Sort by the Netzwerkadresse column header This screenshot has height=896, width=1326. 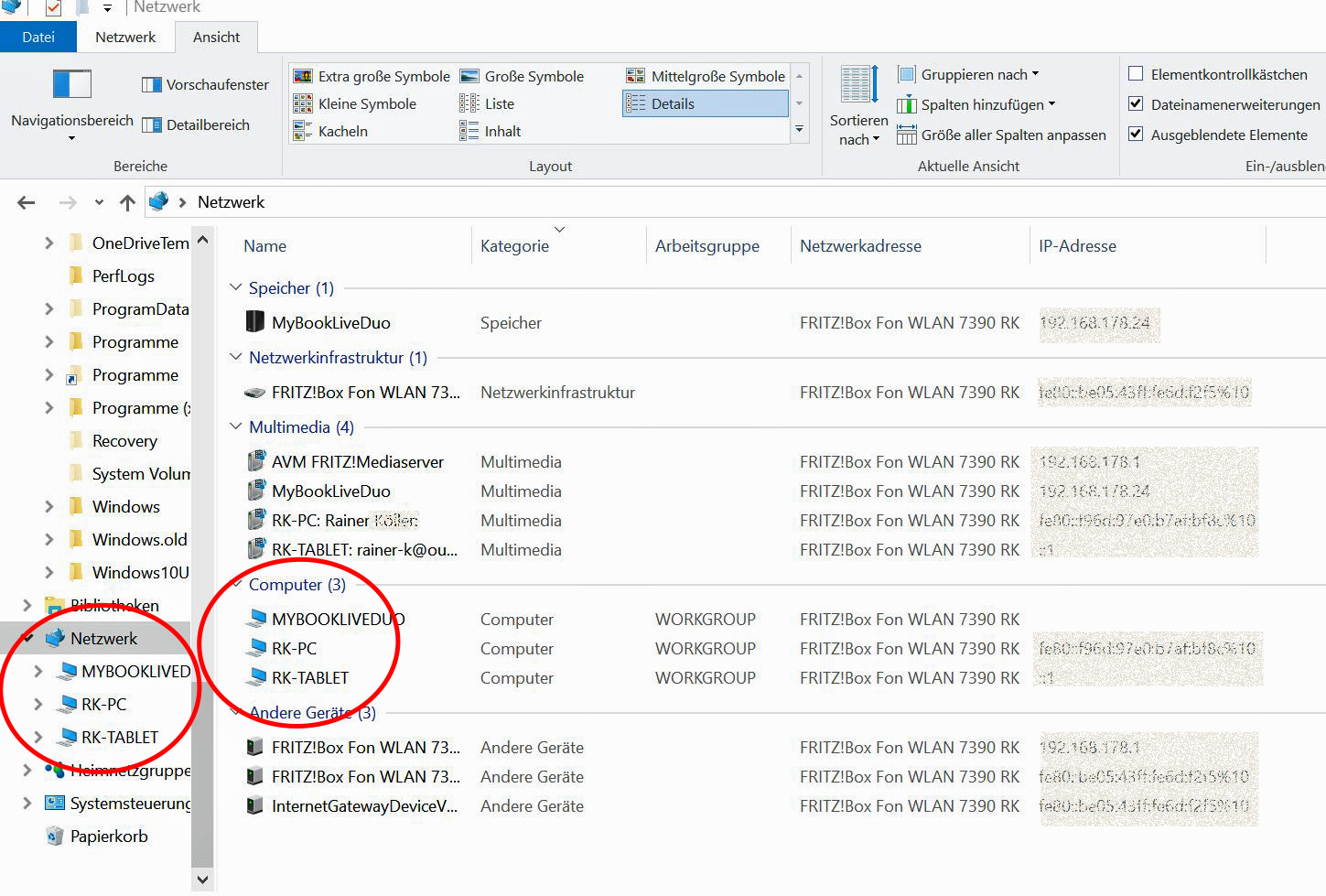click(860, 245)
